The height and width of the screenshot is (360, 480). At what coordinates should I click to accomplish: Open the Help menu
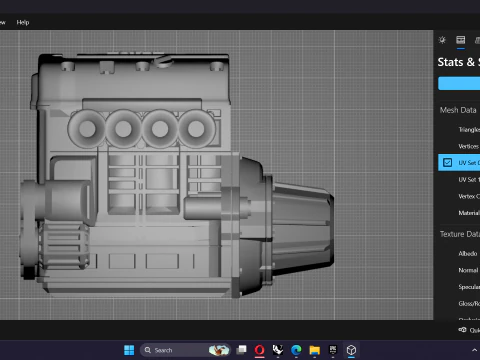click(x=23, y=22)
